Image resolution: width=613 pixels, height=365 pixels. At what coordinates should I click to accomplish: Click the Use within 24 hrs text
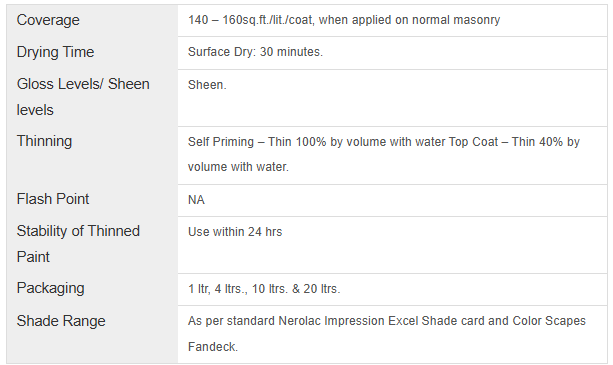(x=235, y=232)
